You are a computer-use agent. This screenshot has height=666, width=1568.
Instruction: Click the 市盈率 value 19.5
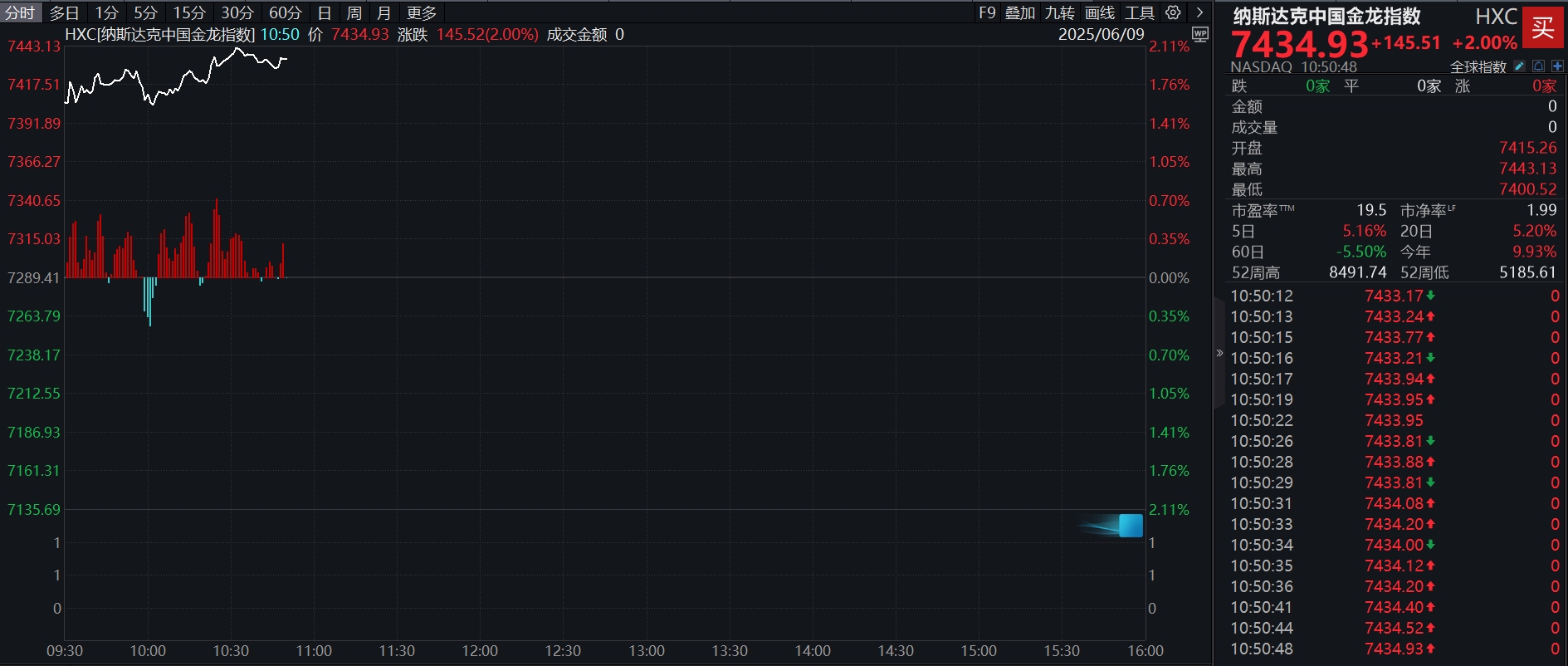pyautogui.click(x=1371, y=210)
